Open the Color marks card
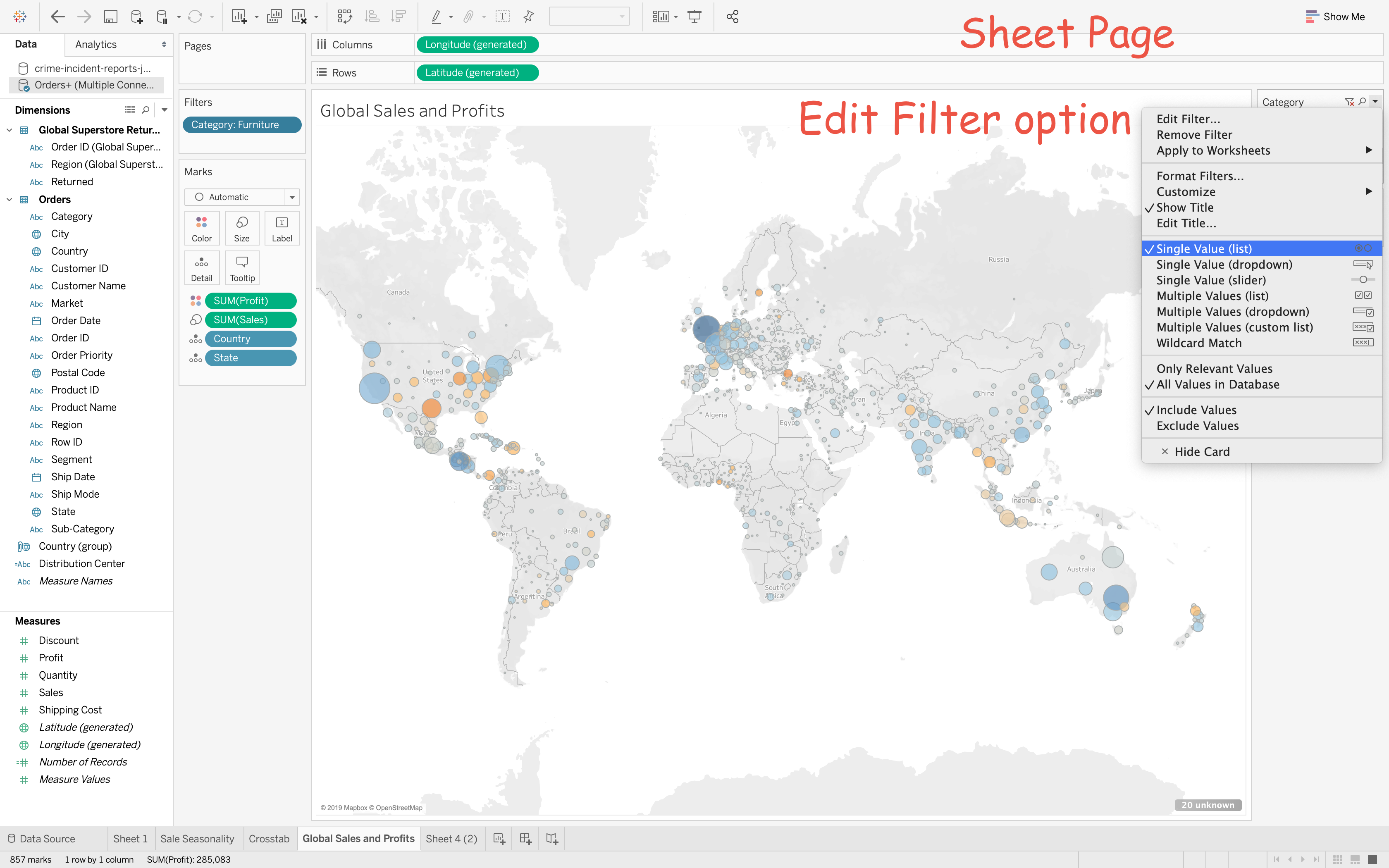The height and width of the screenshot is (868, 1389). tap(201, 228)
